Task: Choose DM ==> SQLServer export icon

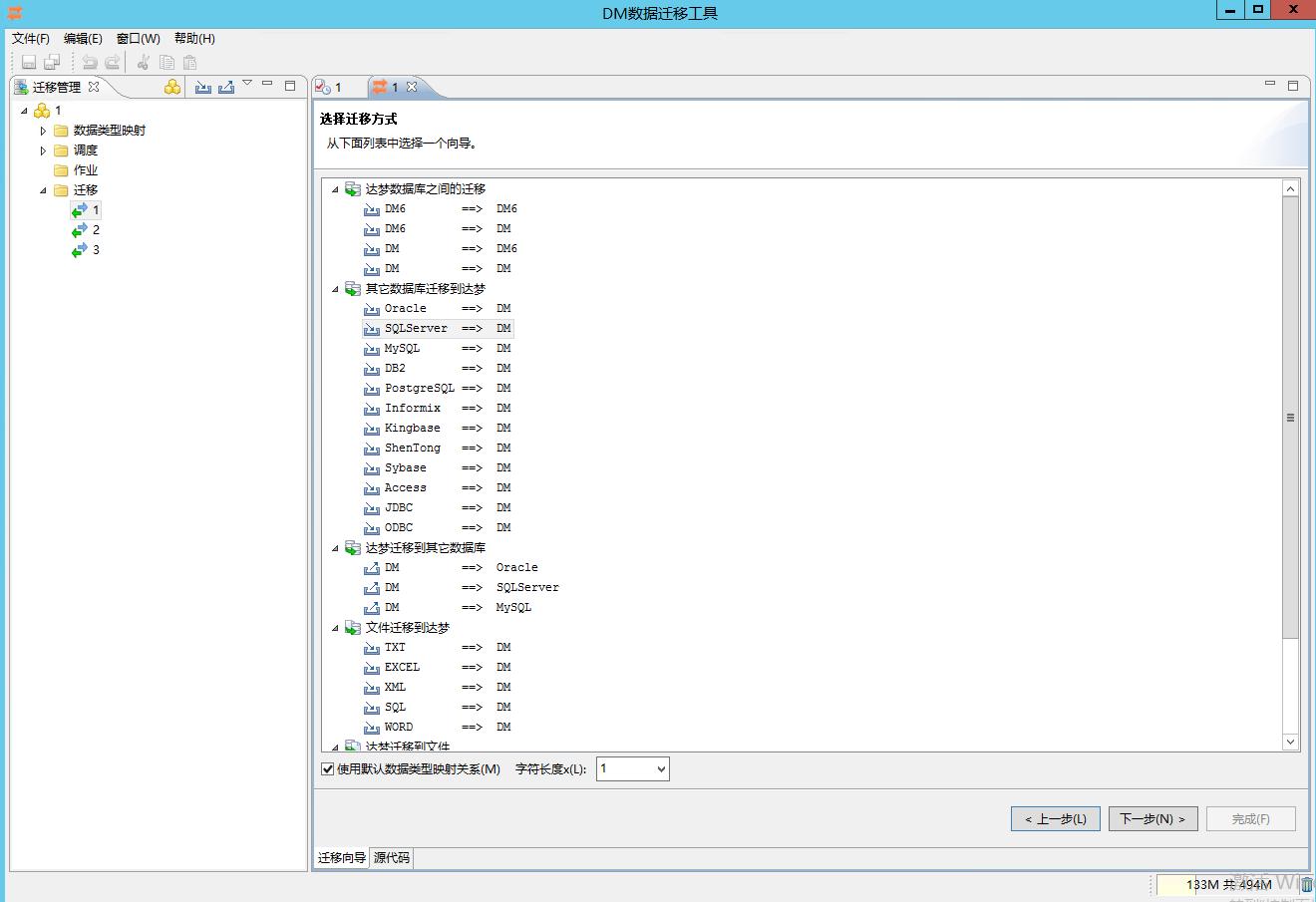Action: click(372, 587)
